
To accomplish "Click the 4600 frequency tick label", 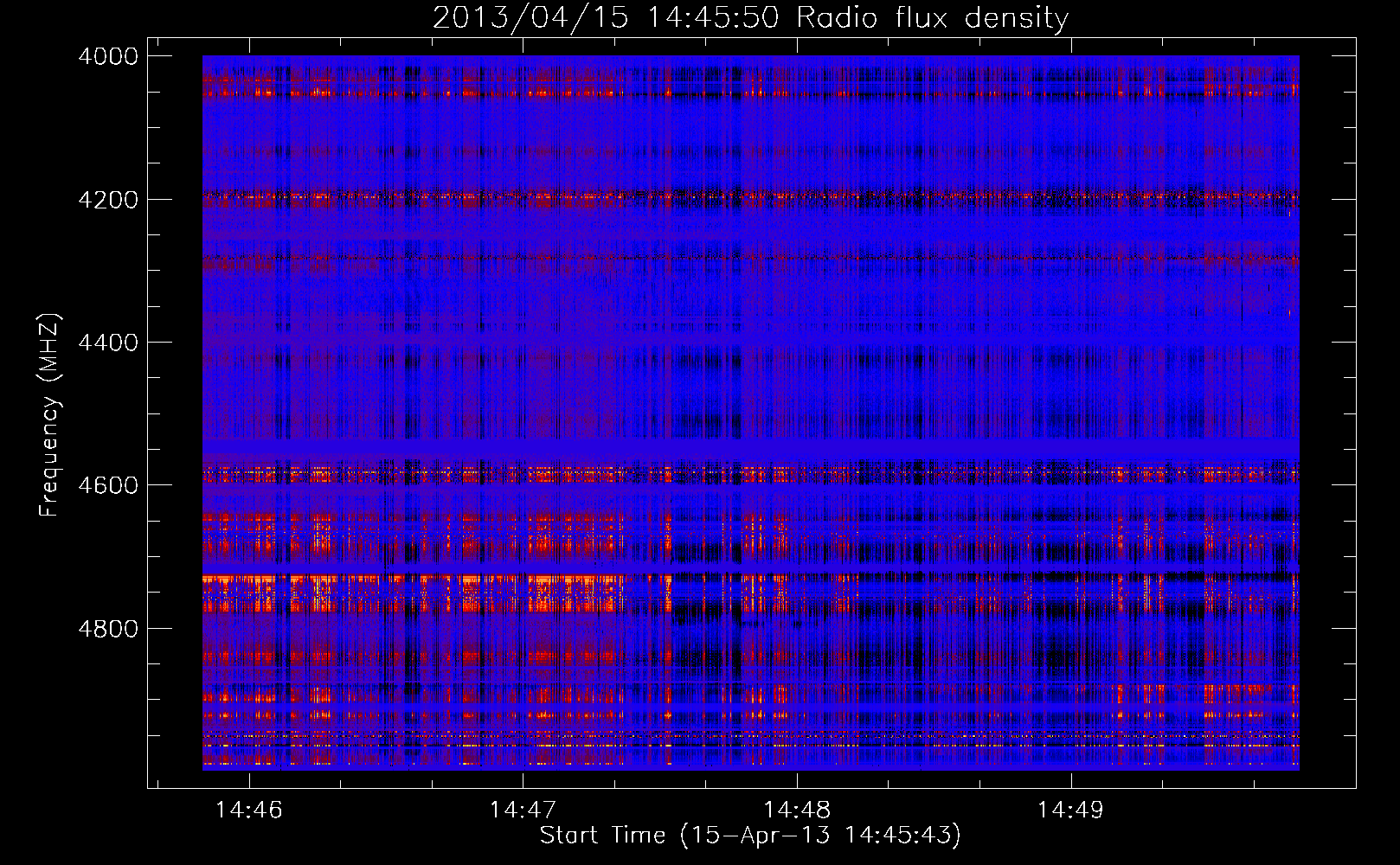I will coord(108,485).
